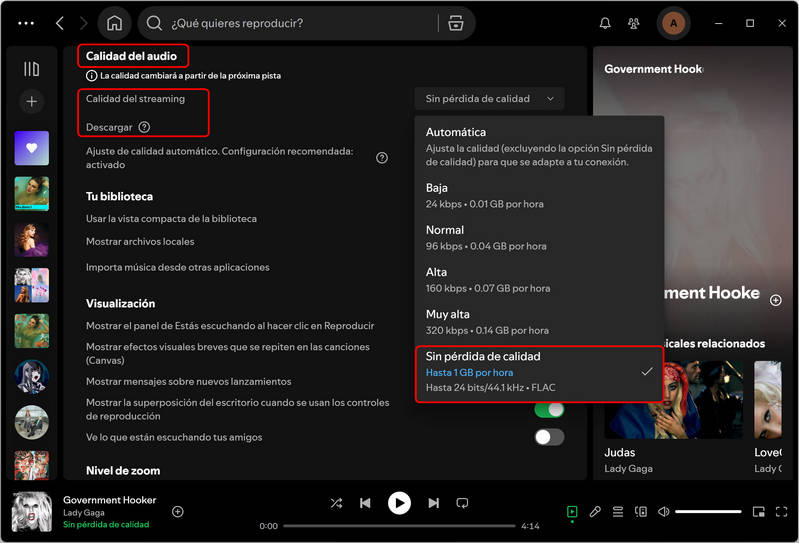Click Calidad del streaming label

coord(135,99)
